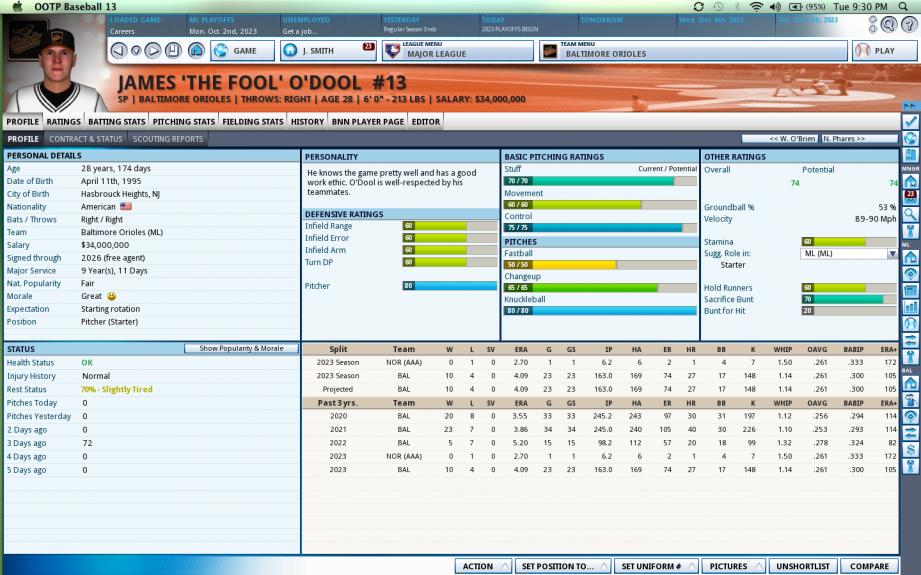Expand the Set Position To dropdown

tap(562, 566)
